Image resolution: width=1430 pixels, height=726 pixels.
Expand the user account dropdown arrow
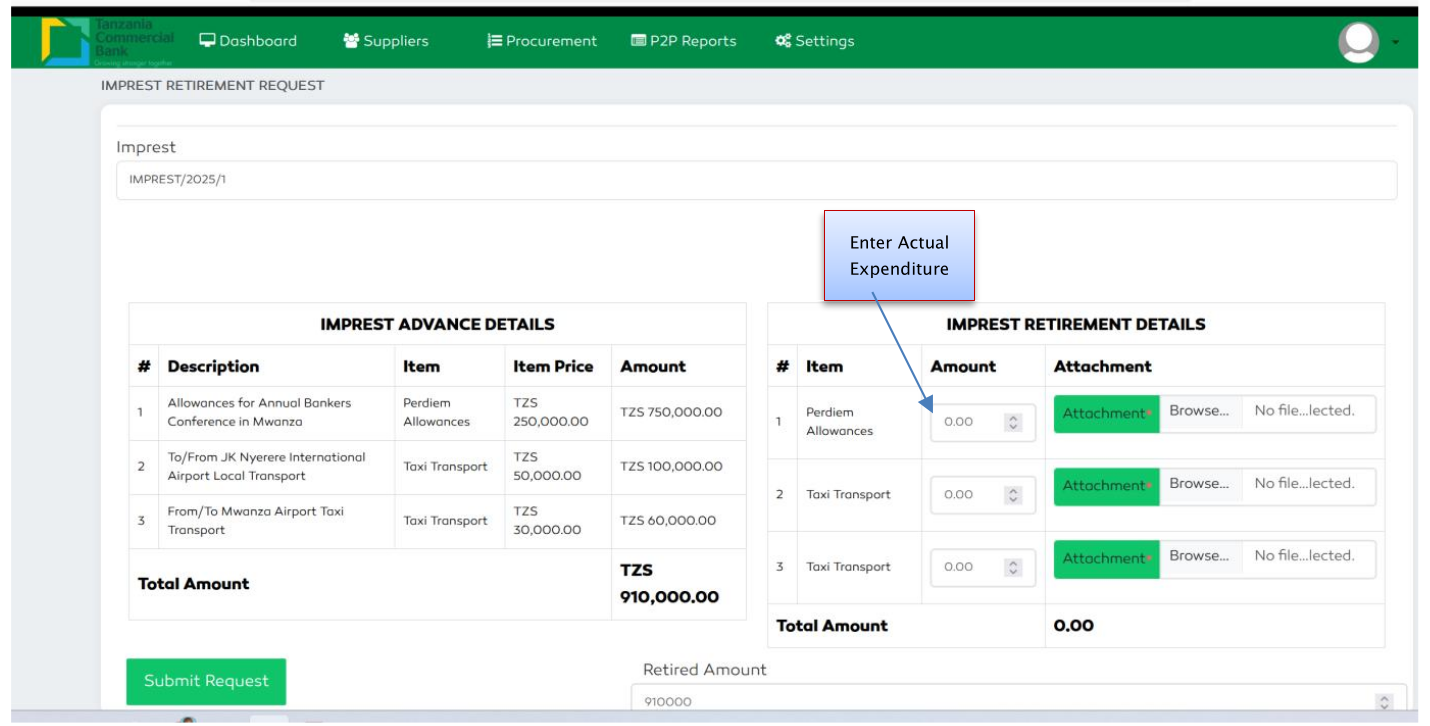1396,43
